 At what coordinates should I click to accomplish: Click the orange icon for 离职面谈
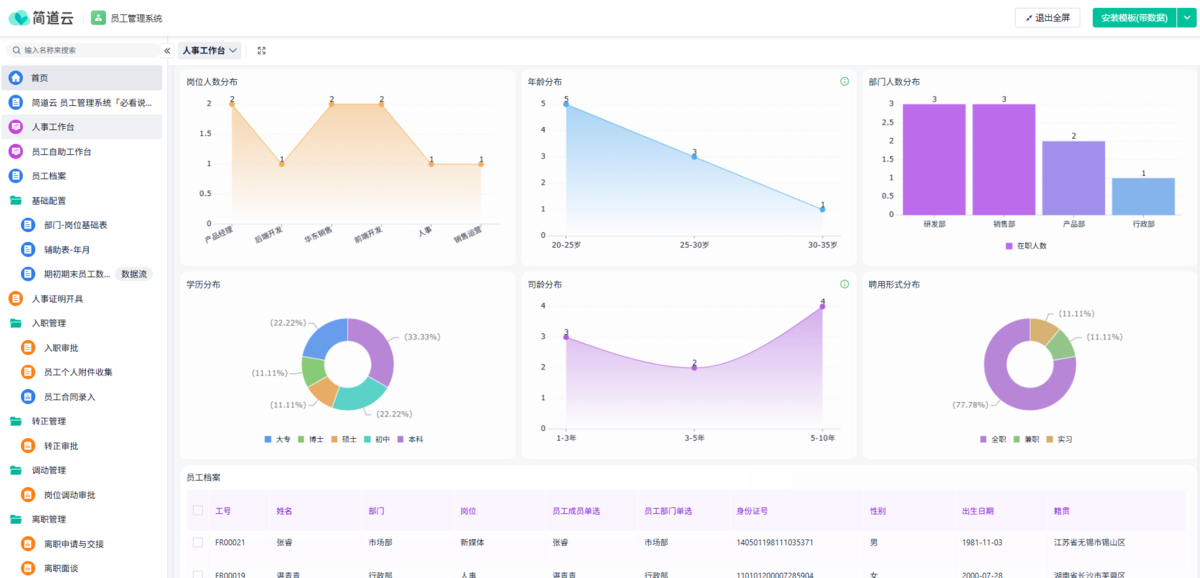pos(28,568)
